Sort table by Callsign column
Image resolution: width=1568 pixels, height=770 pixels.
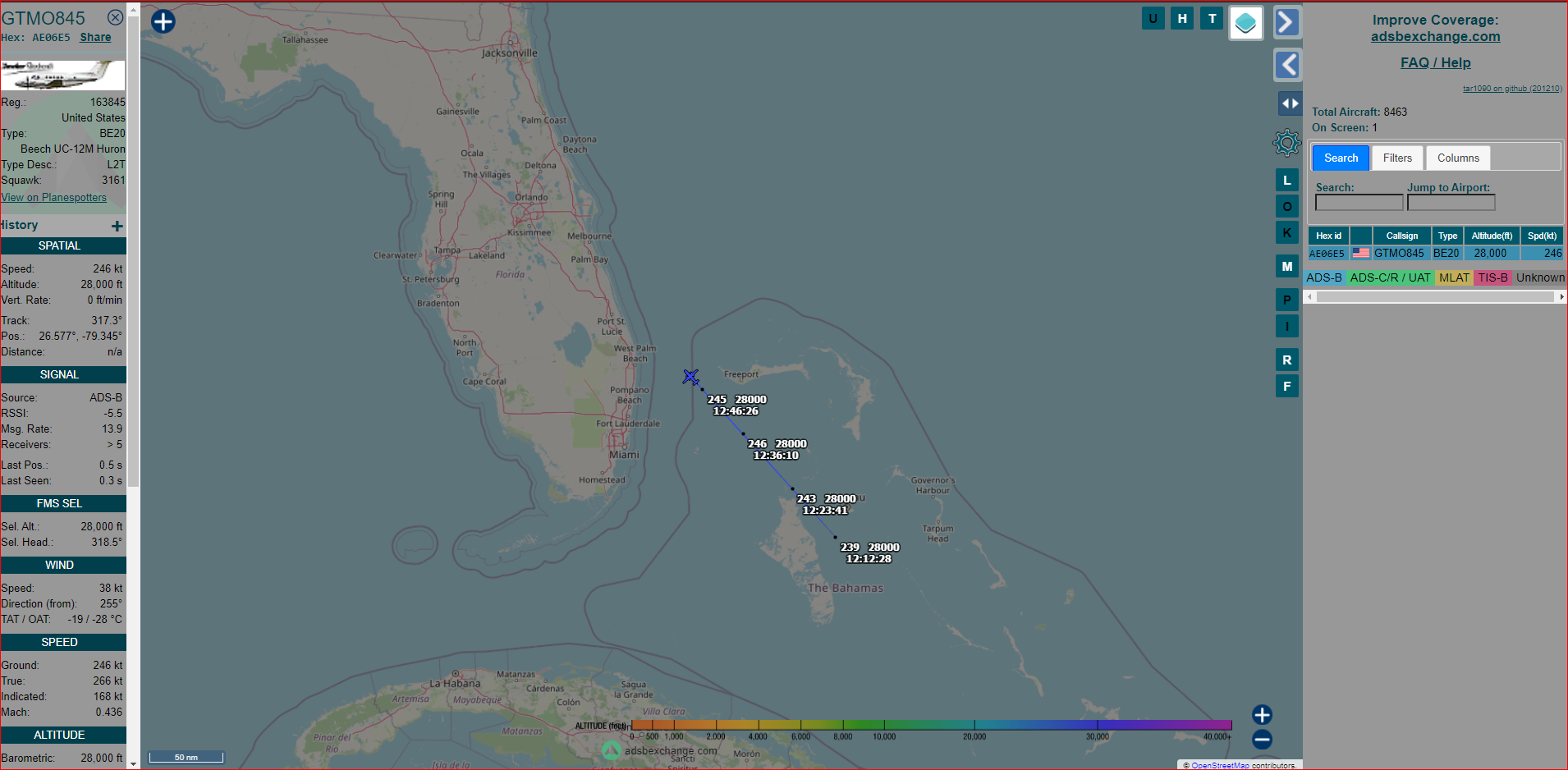(x=1401, y=236)
